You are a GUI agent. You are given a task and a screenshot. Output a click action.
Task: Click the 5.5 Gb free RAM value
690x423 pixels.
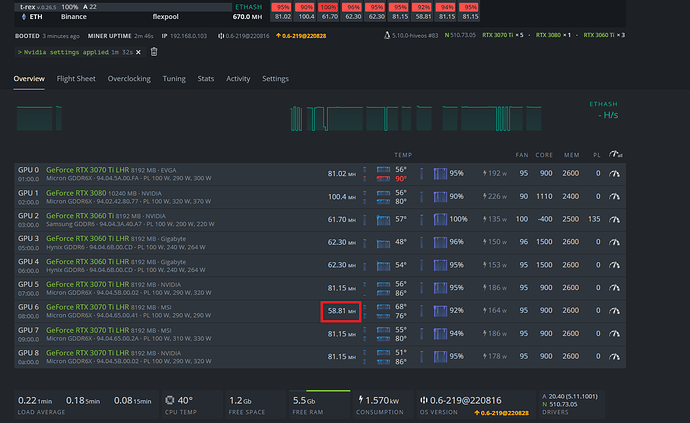pyautogui.click(x=304, y=400)
